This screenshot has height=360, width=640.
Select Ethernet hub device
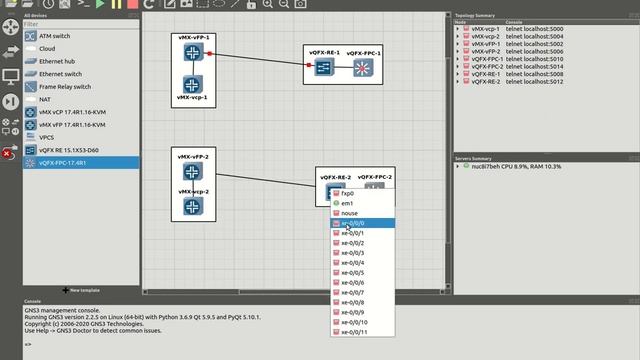pyautogui.click(x=81, y=61)
